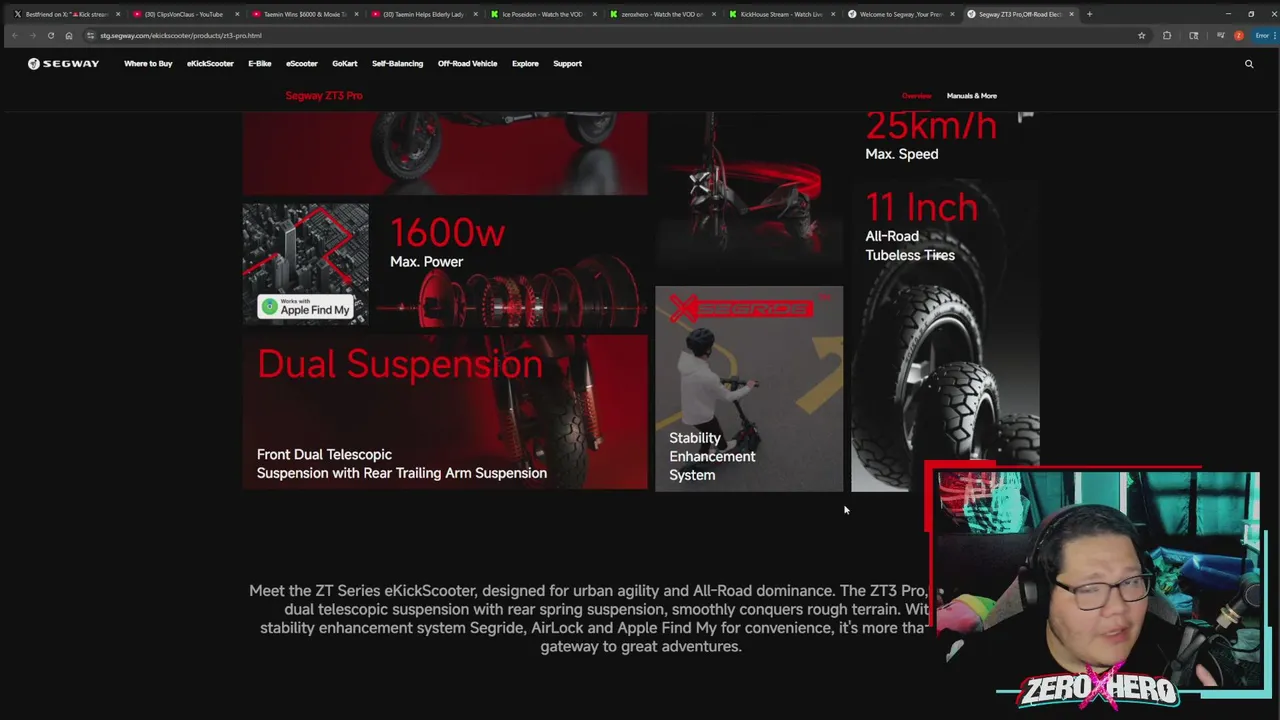Close the KickHouse Stream tab
1280x720 pixels.
click(x=833, y=14)
